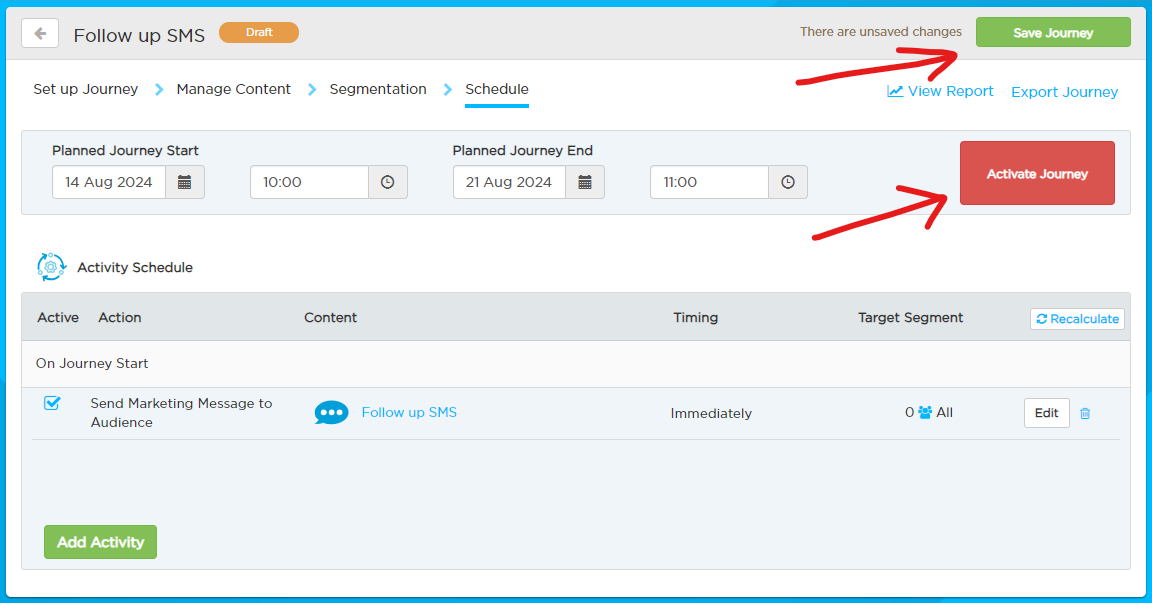The image size is (1152, 603).
Task: Save the journey with Save Journey button
Action: 1053,32
